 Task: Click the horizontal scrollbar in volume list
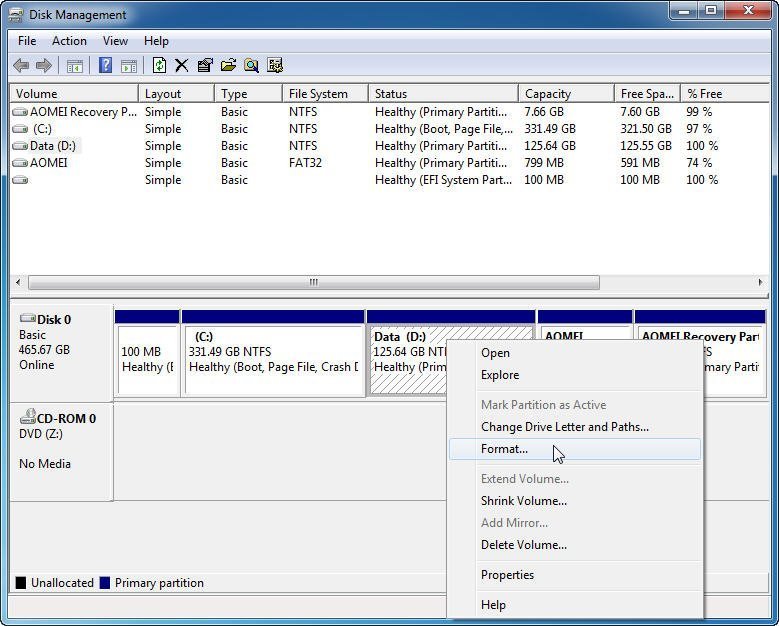click(x=313, y=283)
